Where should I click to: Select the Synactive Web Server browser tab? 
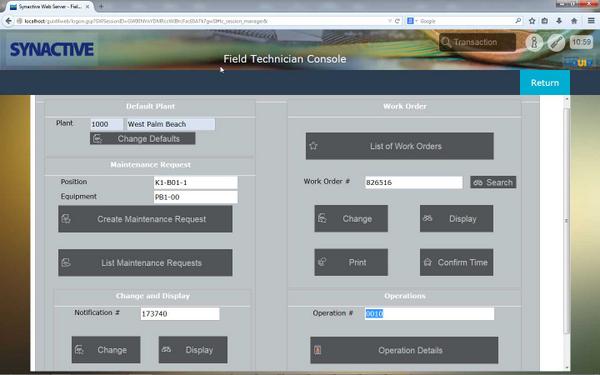49,7
